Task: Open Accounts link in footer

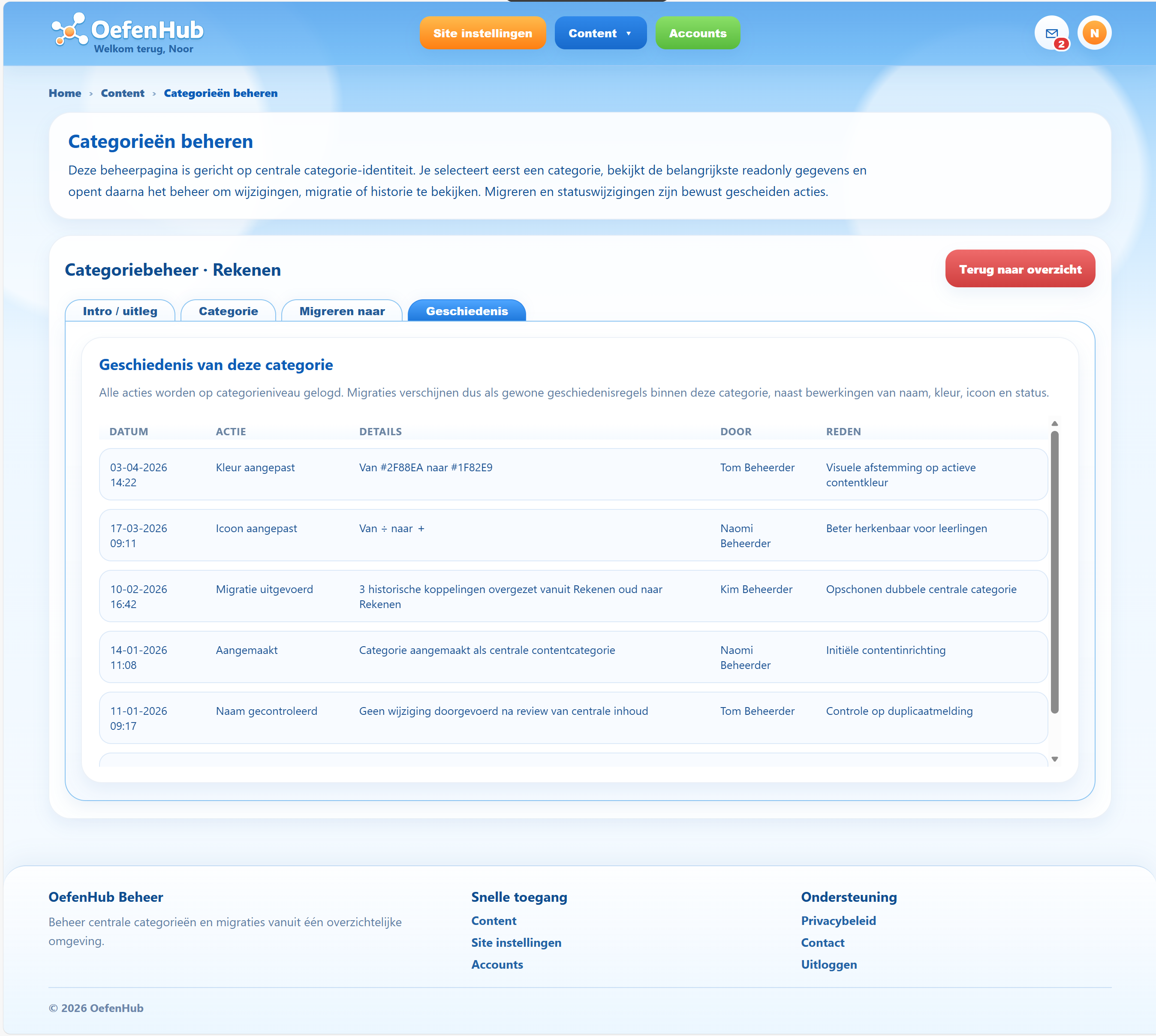Action: tap(497, 964)
